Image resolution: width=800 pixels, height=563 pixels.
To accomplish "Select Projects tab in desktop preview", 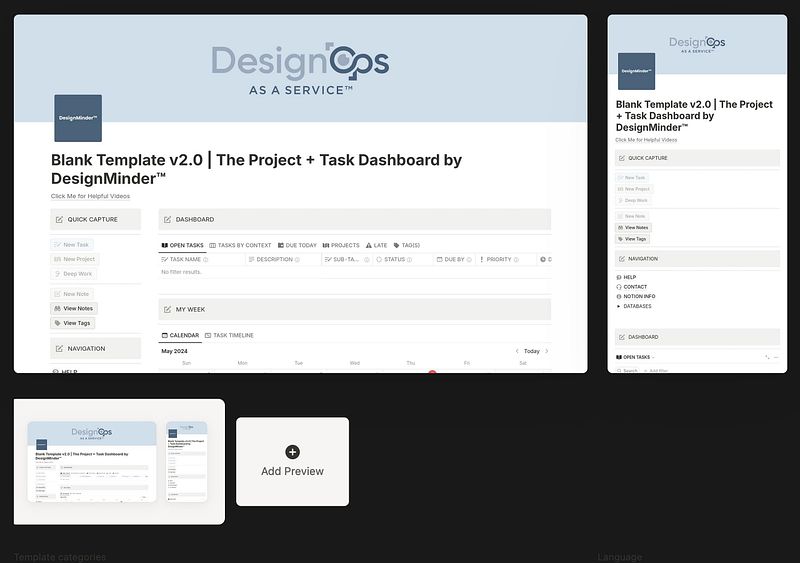I will click(x=341, y=246).
